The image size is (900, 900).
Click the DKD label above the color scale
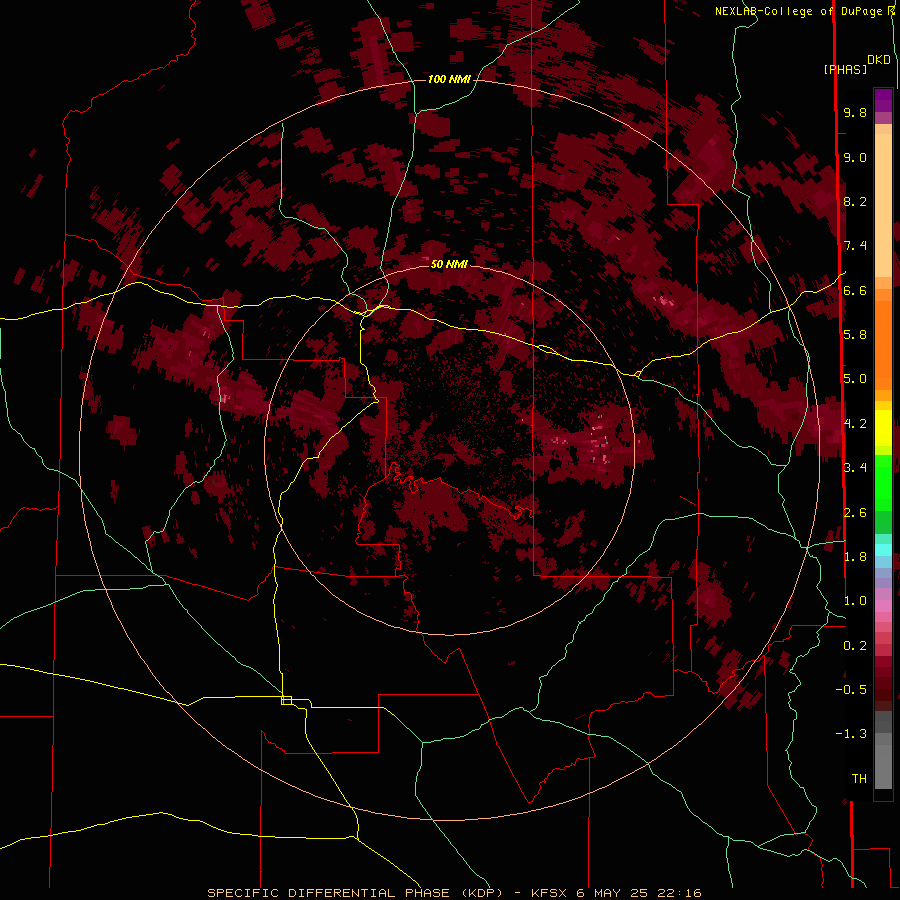coord(879,60)
